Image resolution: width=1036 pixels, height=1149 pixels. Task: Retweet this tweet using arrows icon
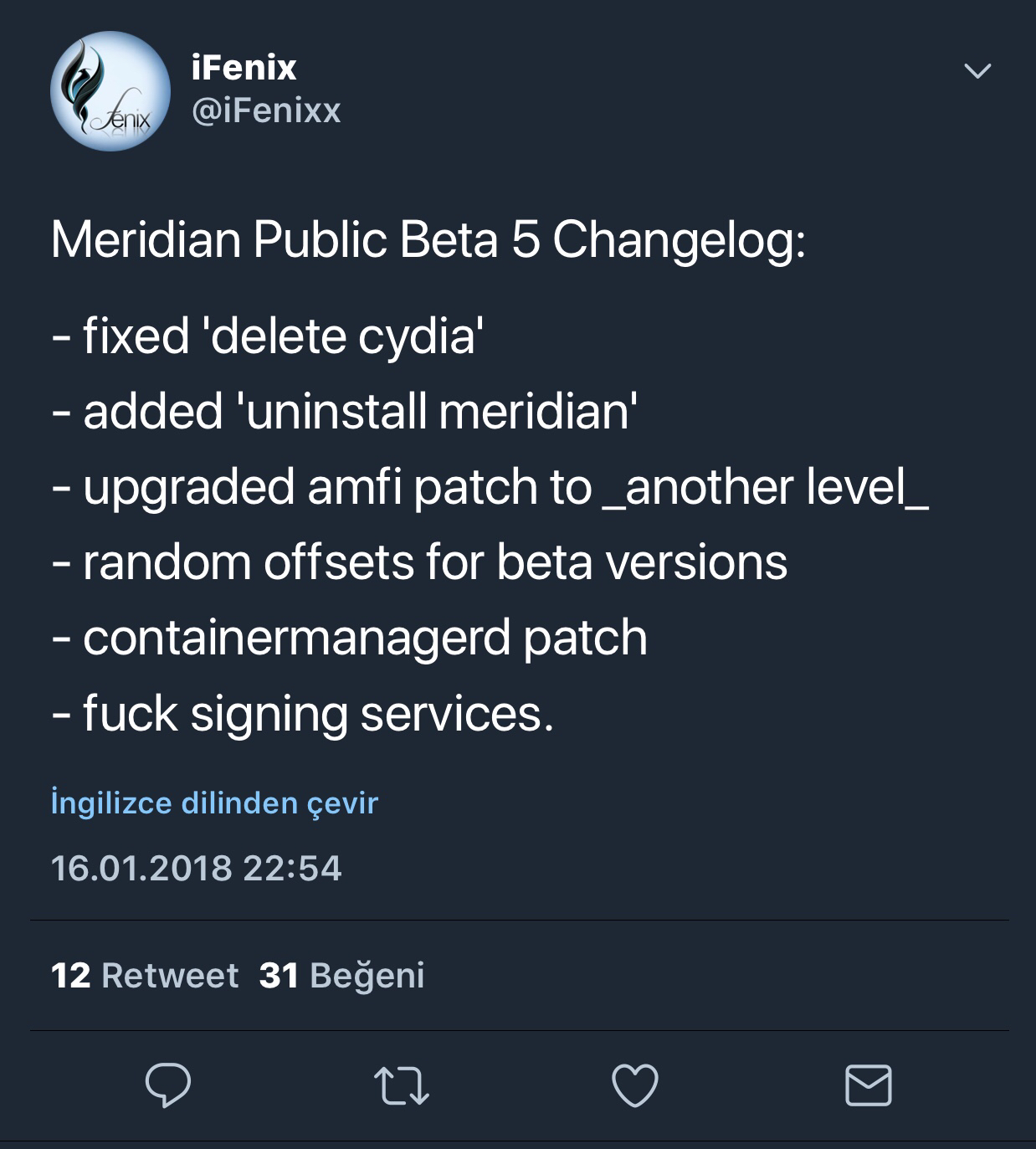[401, 1085]
